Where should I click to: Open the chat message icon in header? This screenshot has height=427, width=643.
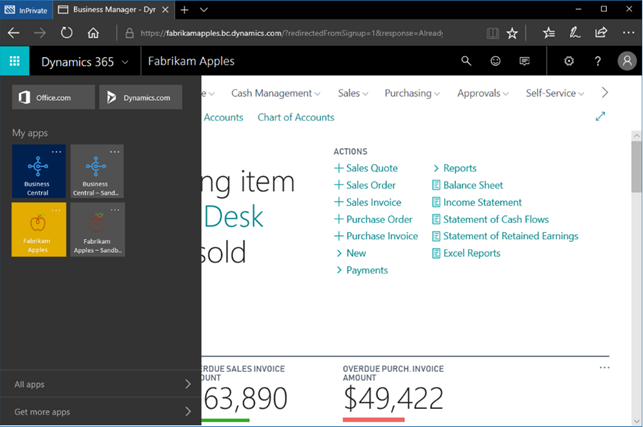coord(524,61)
